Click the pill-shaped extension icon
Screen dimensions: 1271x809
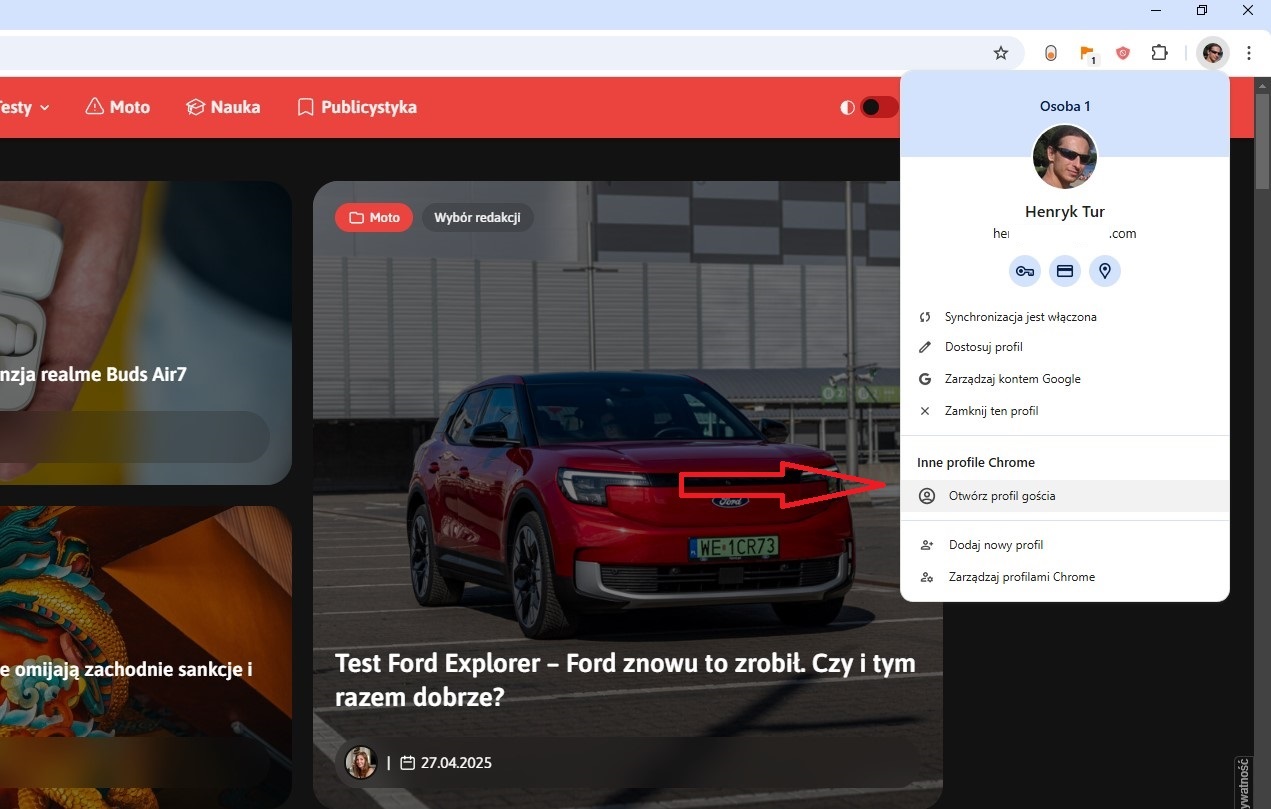[x=1050, y=52]
